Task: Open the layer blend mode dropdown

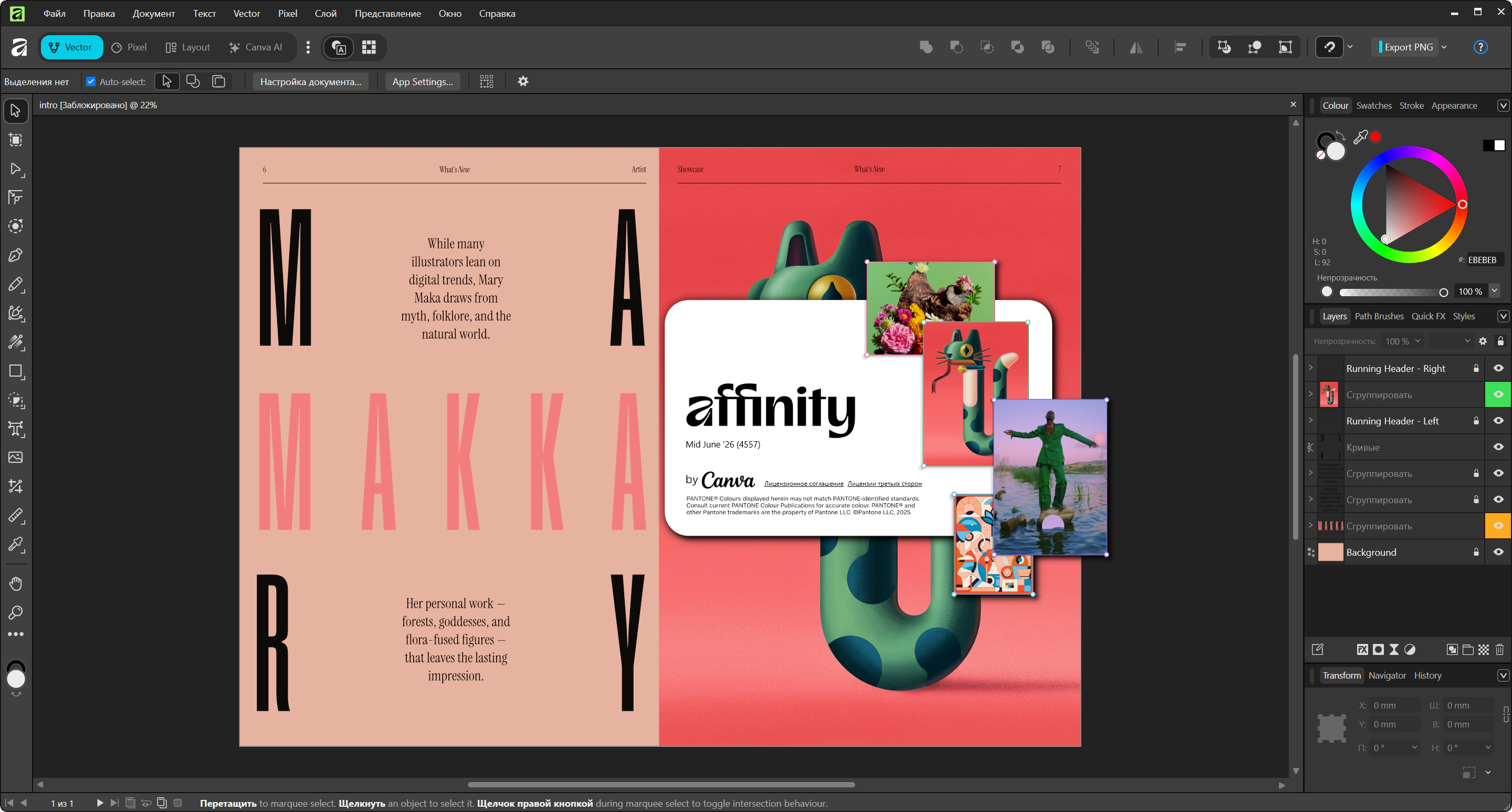Action: pos(1451,340)
